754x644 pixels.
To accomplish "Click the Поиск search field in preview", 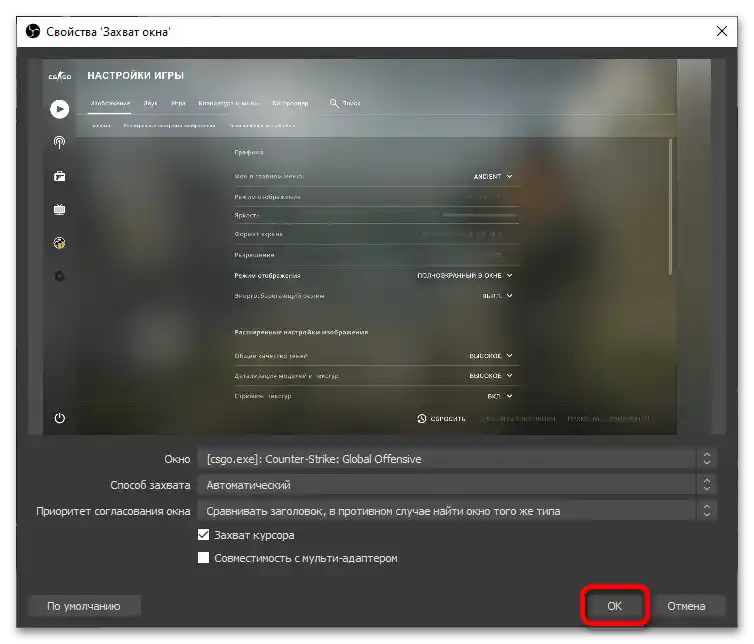I will (x=351, y=103).
